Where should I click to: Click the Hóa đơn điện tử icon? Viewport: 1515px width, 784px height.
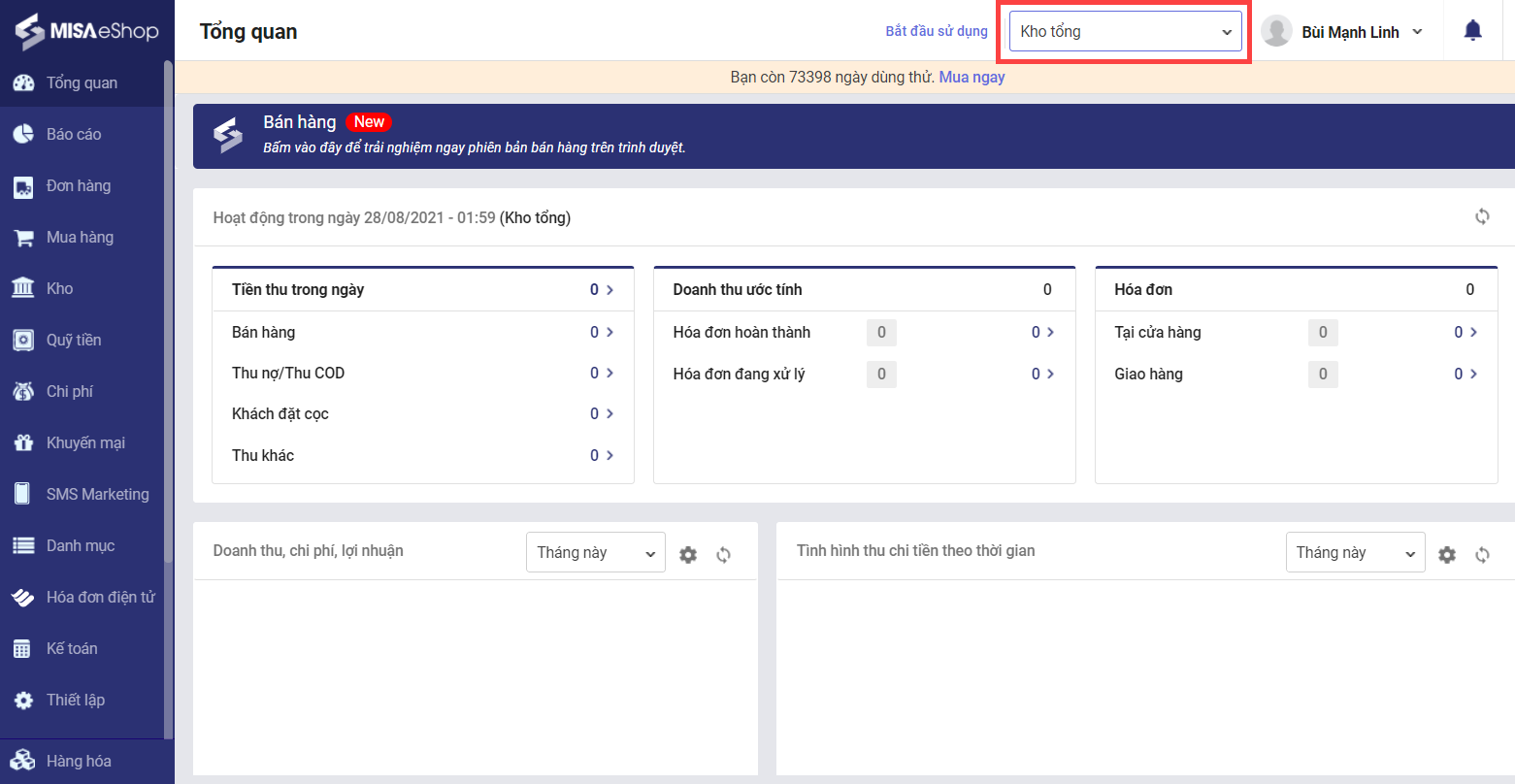coord(23,597)
